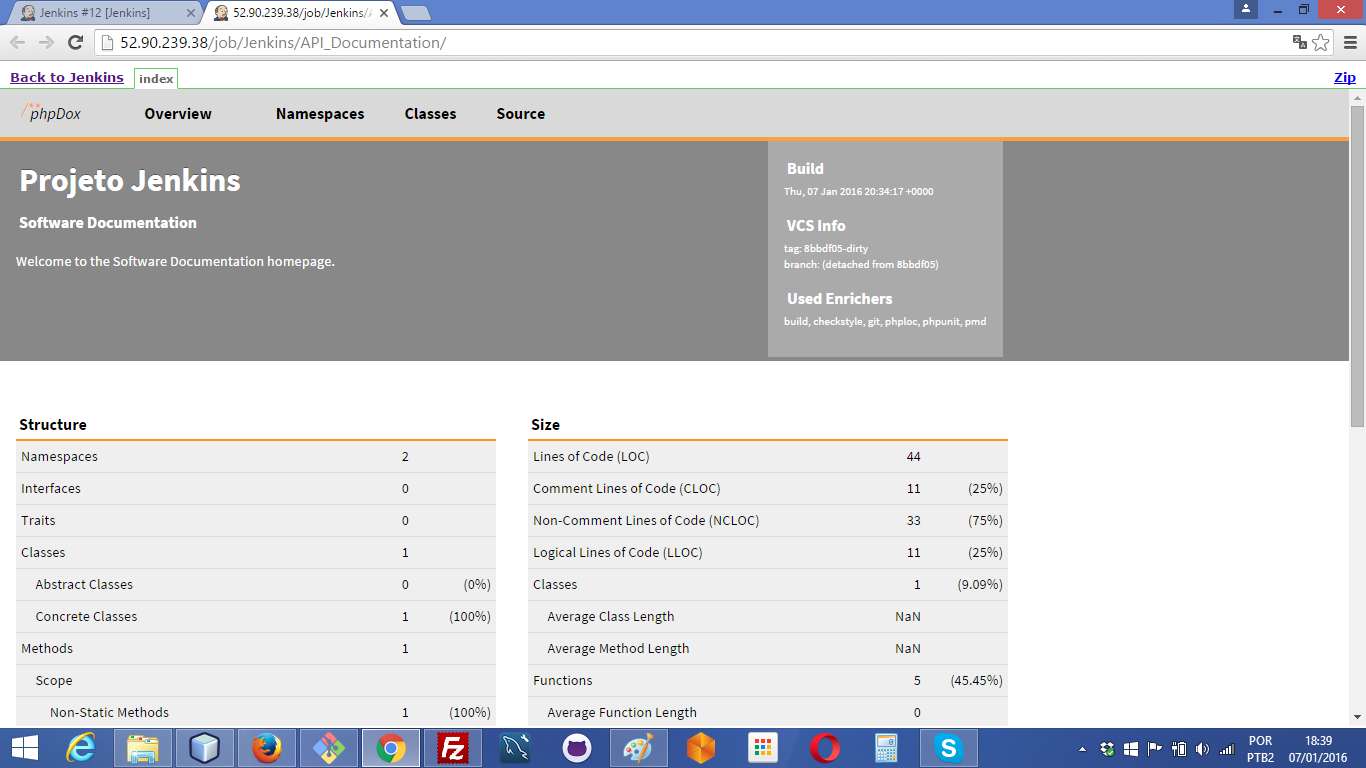
Task: Click Average Class Length row
Action: point(768,617)
